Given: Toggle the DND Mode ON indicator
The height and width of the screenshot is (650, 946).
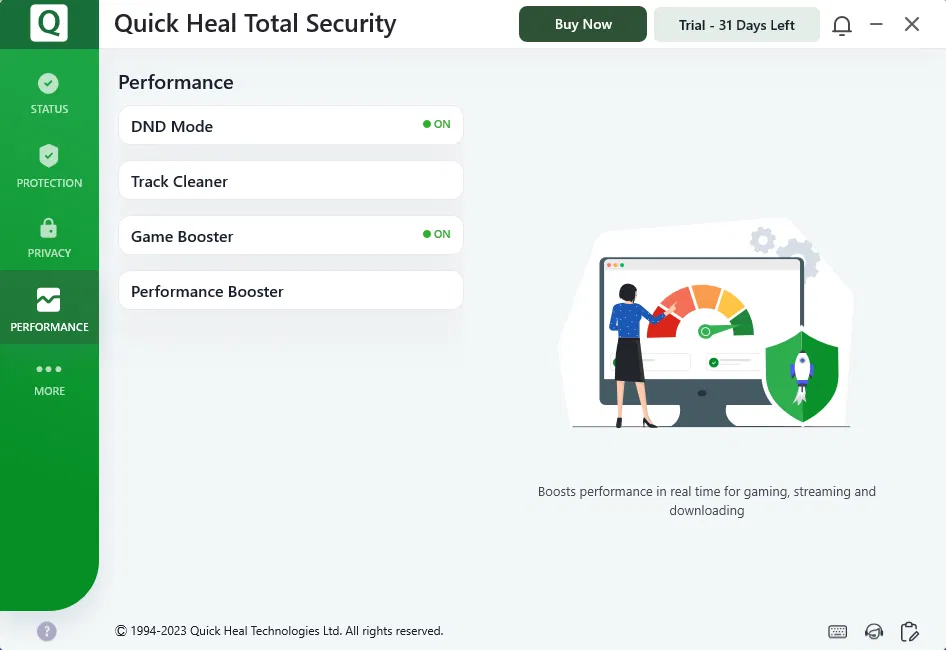Looking at the screenshot, I should click(437, 125).
